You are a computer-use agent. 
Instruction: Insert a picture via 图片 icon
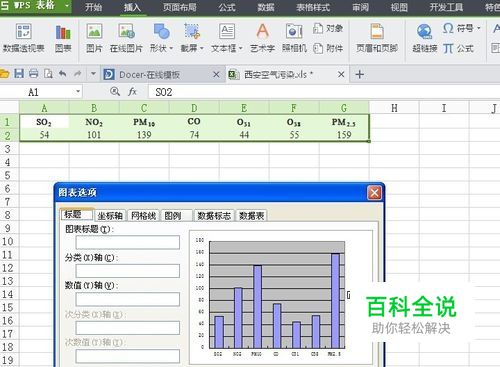pos(94,38)
